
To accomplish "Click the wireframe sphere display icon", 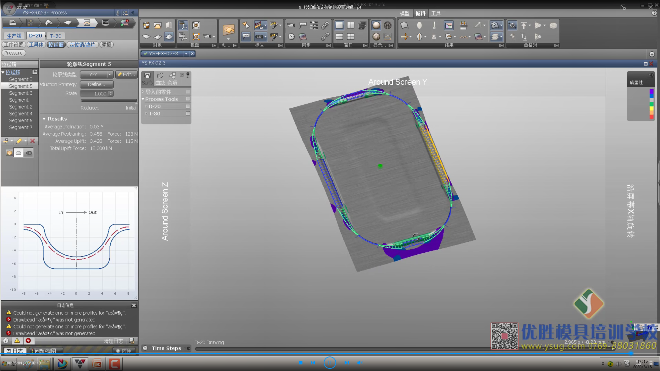I will (388, 25).
